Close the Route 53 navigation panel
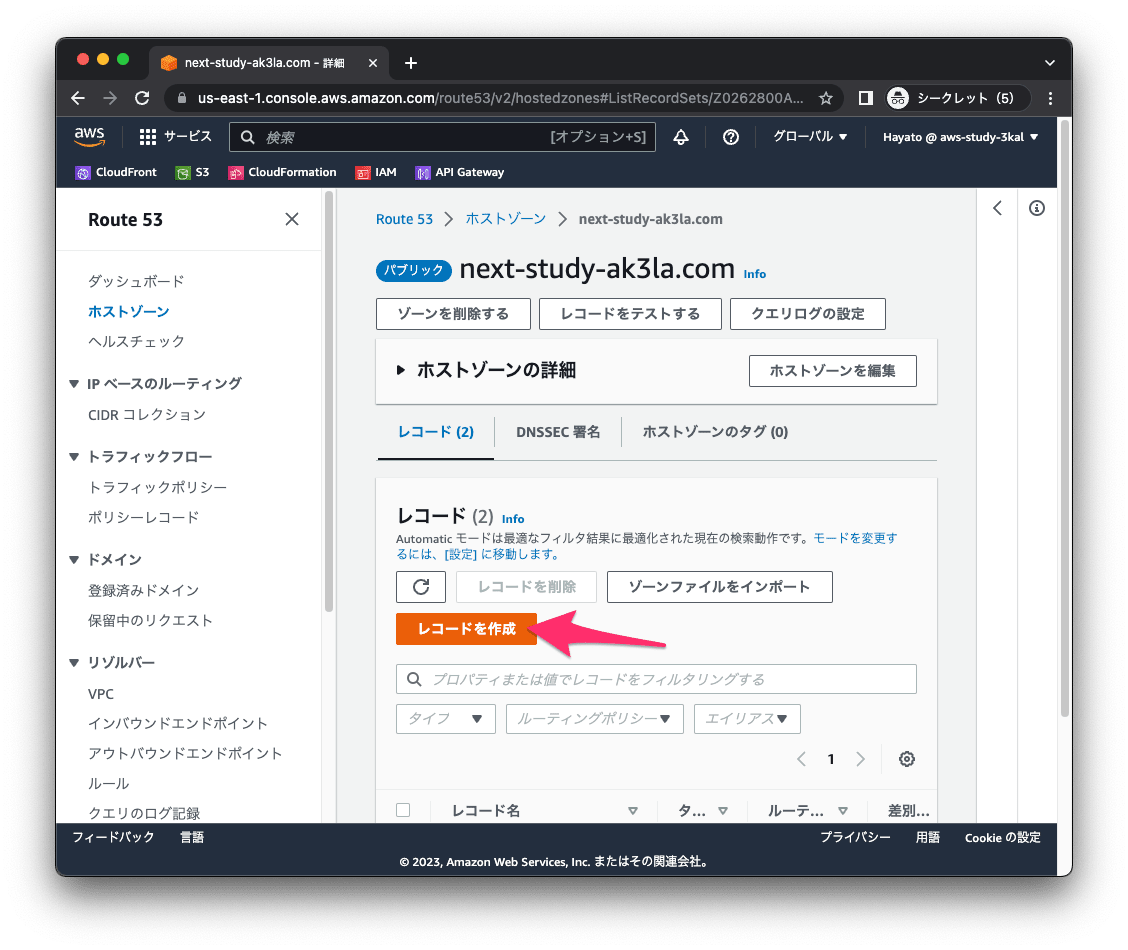The image size is (1128, 950). [291, 219]
